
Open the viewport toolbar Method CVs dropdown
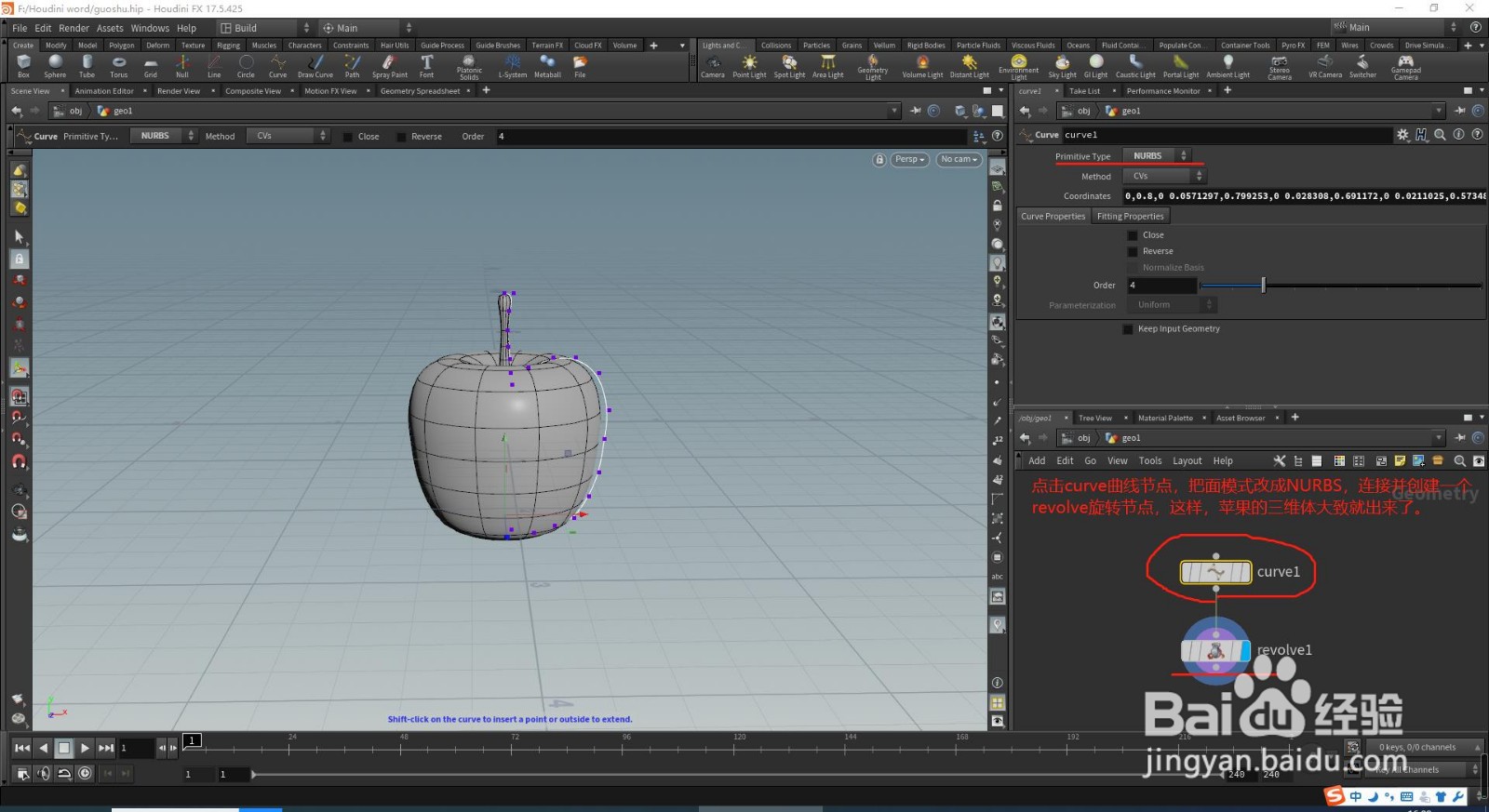point(288,136)
